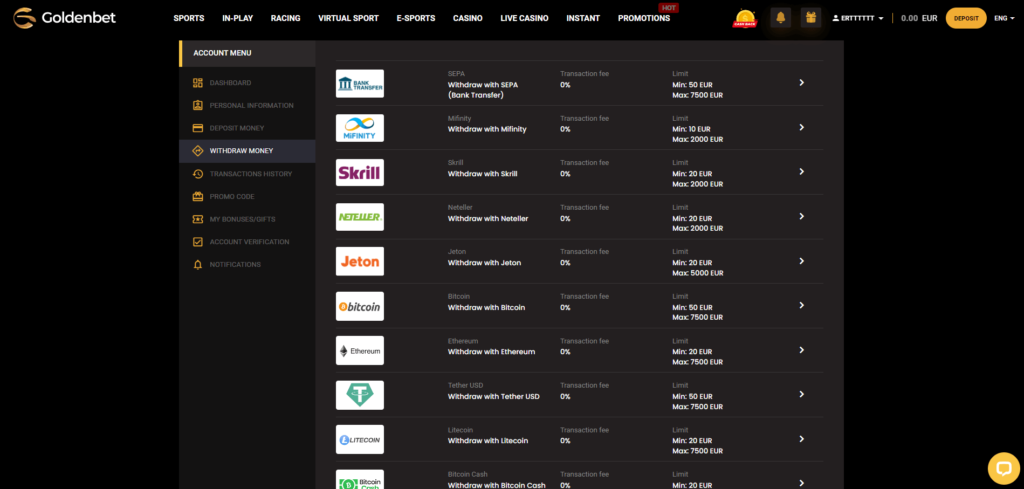This screenshot has height=489, width=1024.
Task: Select the Mifinity logo
Action: [x=360, y=128]
